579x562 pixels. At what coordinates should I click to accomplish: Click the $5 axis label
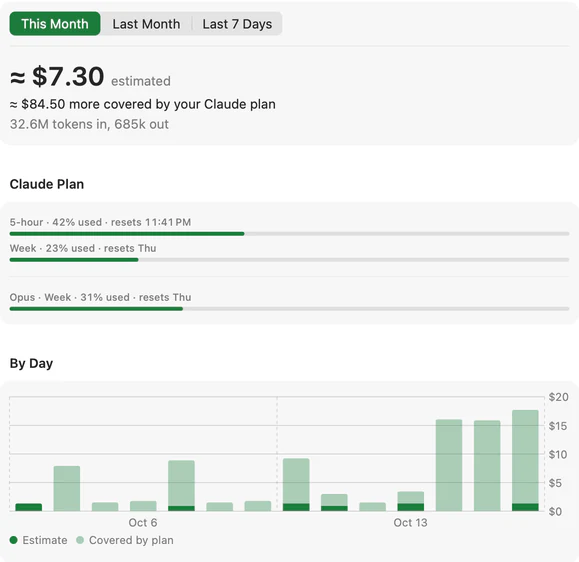[555, 483]
